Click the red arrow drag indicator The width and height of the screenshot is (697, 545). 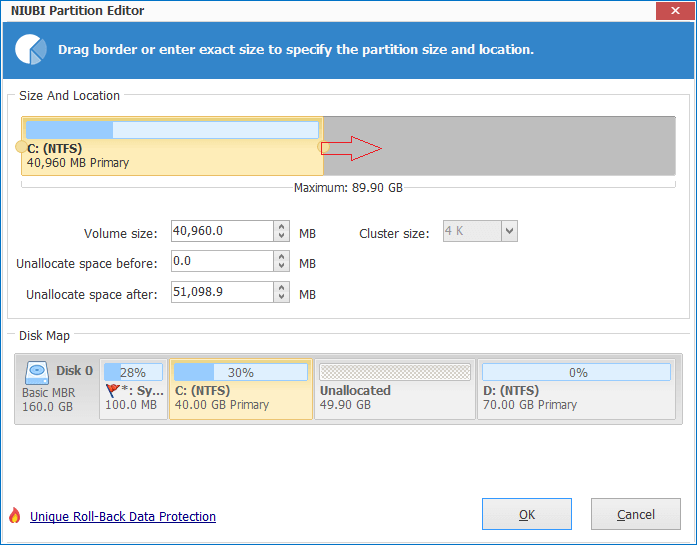(x=353, y=148)
